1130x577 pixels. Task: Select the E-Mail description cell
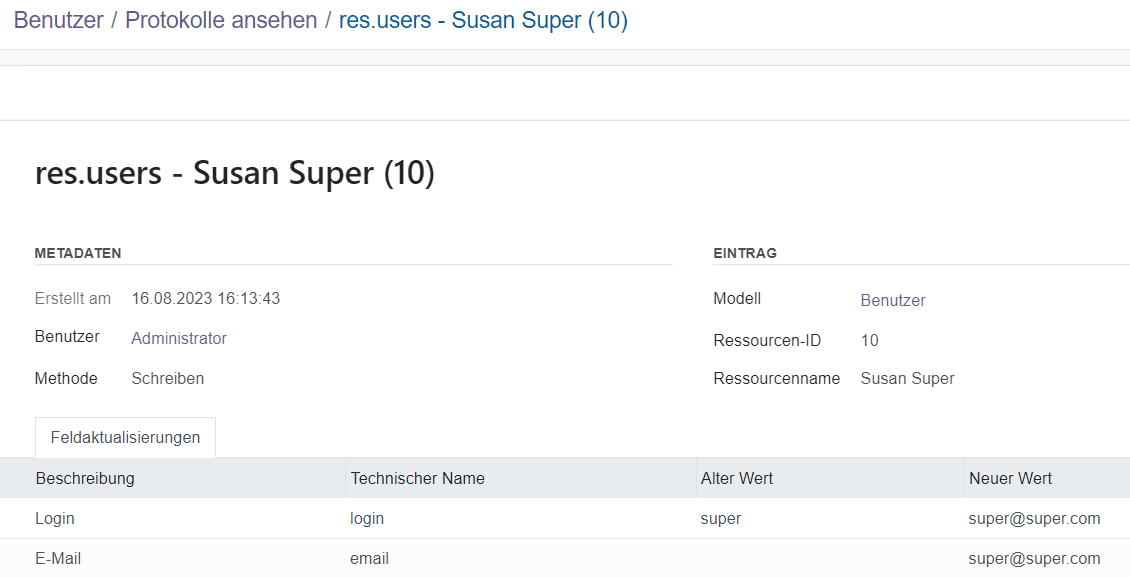click(x=58, y=558)
